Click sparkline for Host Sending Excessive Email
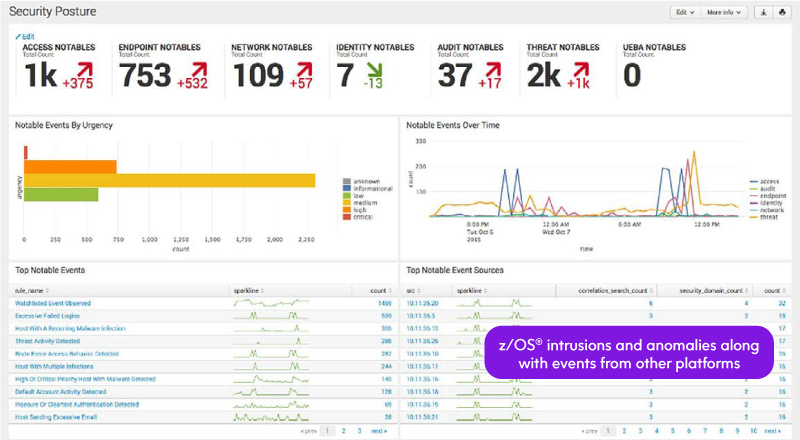Image resolution: width=800 pixels, height=440 pixels. point(271,417)
